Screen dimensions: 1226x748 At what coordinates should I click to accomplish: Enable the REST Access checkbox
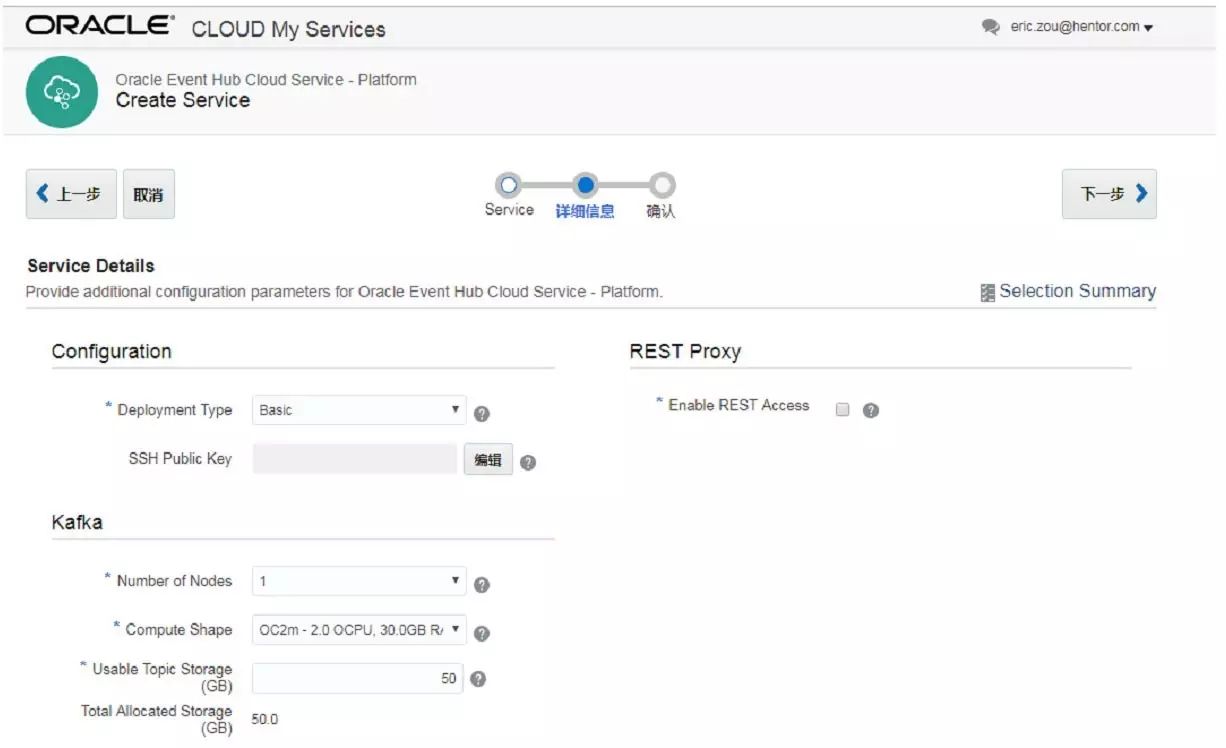[842, 409]
